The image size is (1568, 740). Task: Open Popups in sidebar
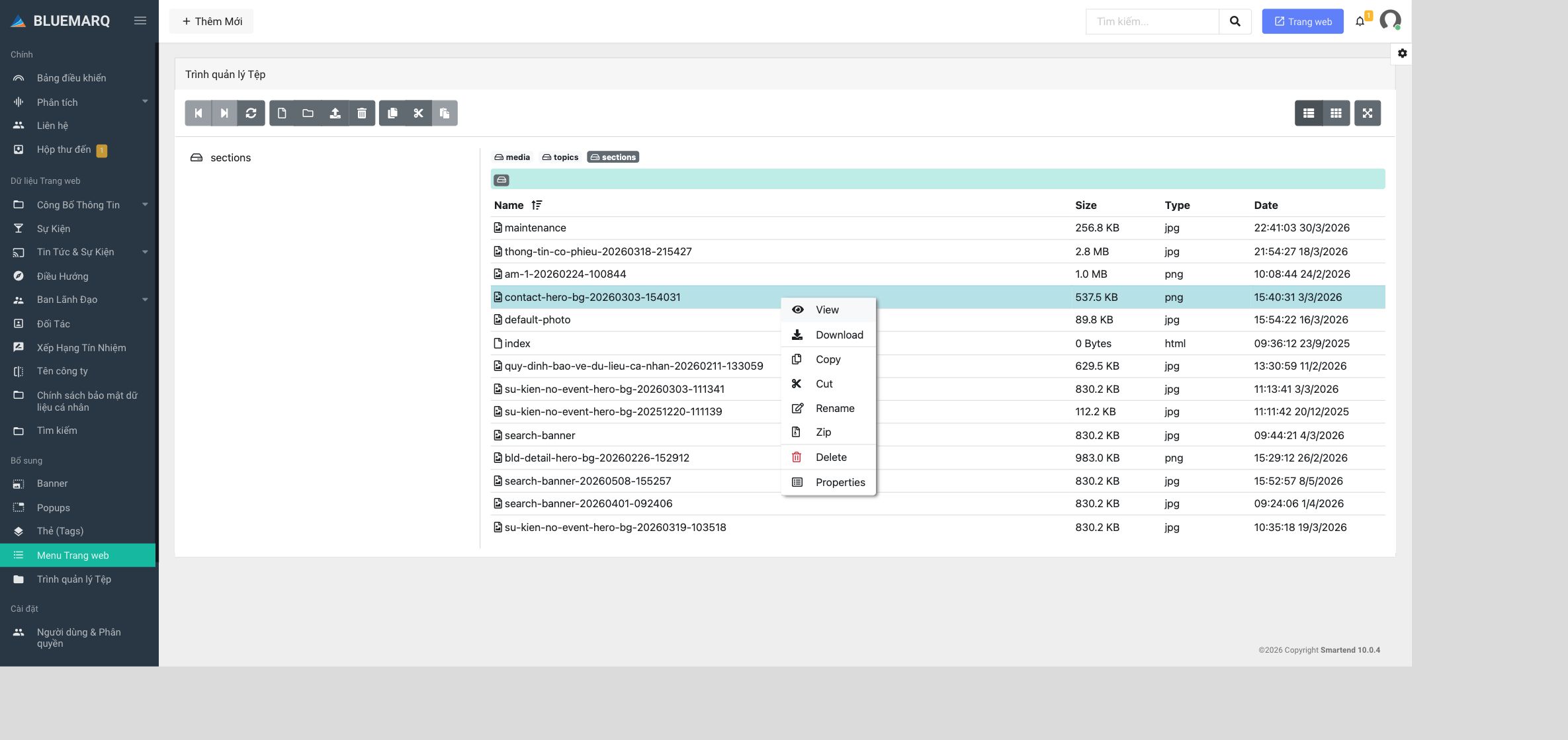tap(78, 508)
